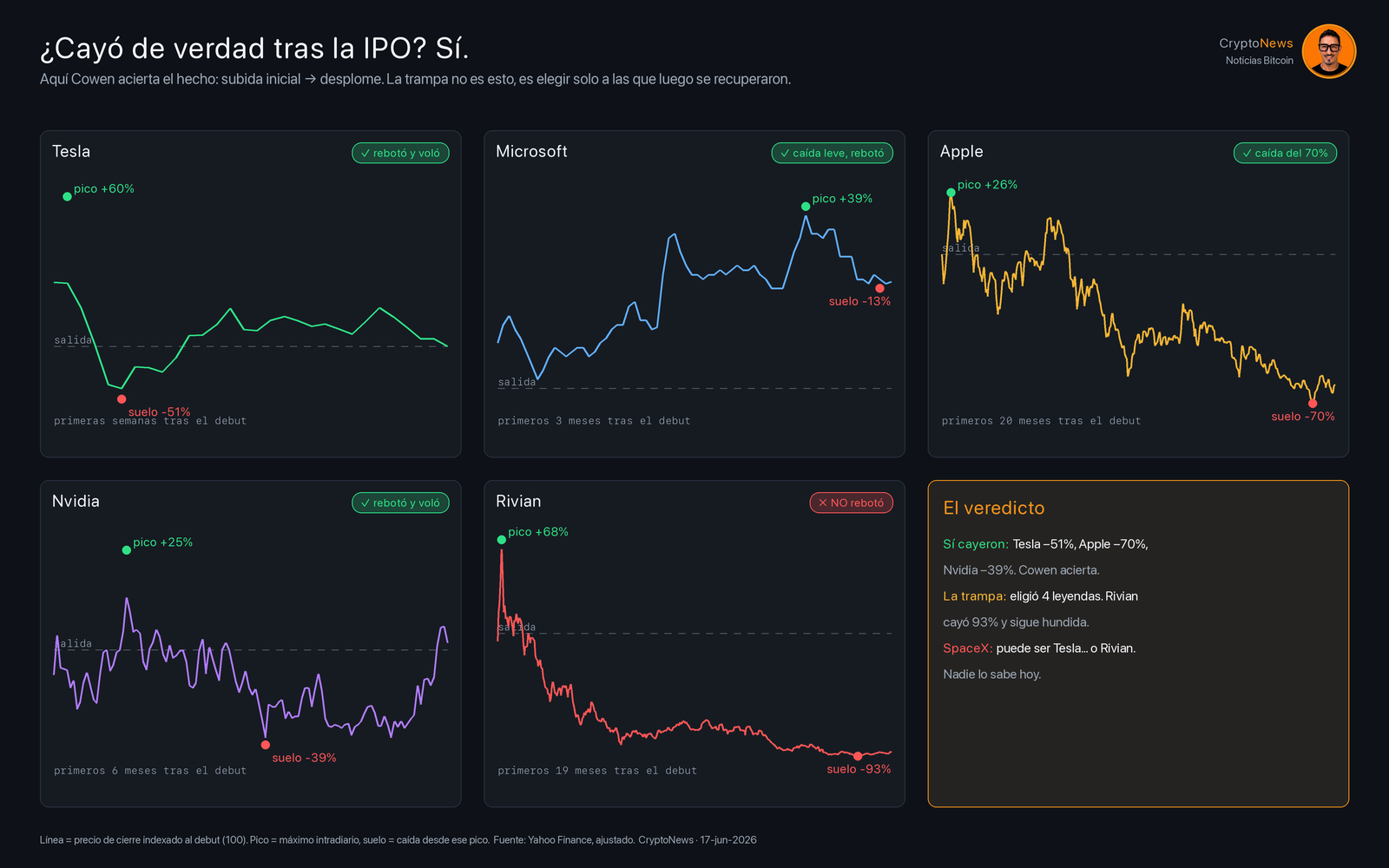1389x868 pixels.
Task: Click the 'suelo -70%' label
Action: click(x=1303, y=417)
